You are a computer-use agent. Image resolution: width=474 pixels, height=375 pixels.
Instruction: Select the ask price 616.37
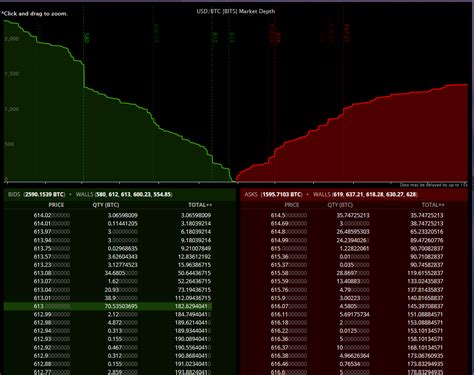pos(289,347)
